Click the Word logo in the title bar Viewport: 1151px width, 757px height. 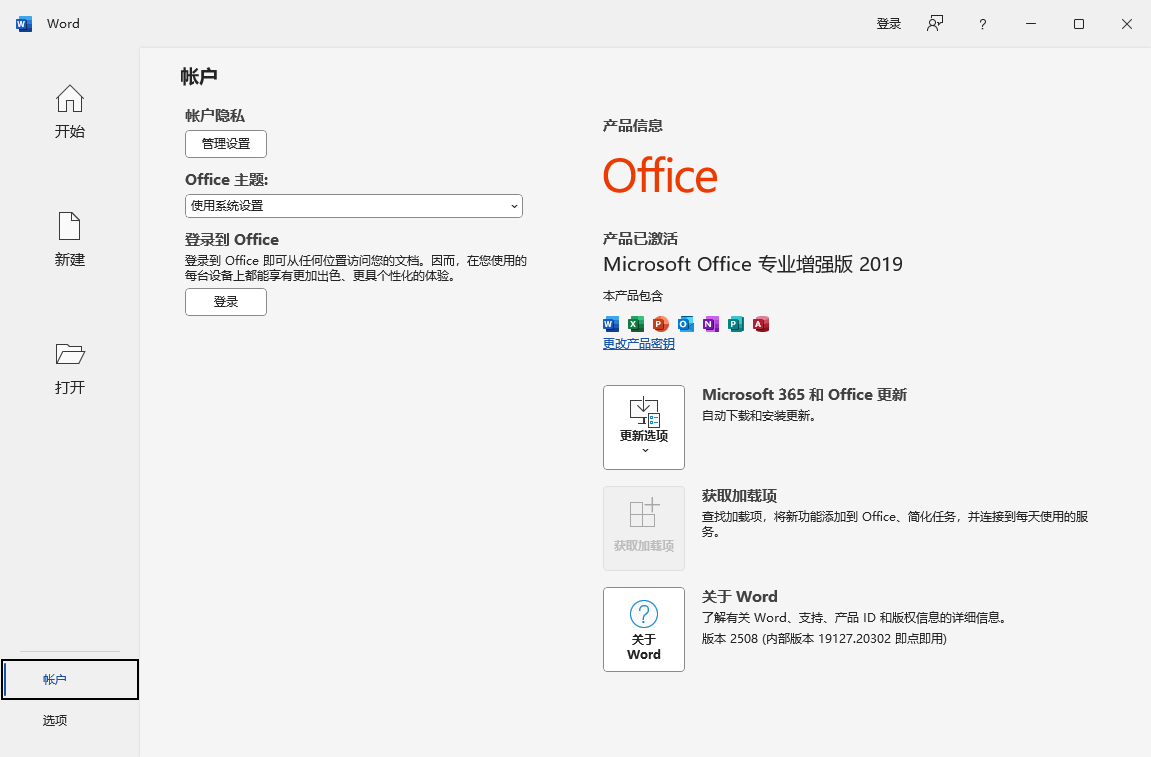[x=23, y=23]
